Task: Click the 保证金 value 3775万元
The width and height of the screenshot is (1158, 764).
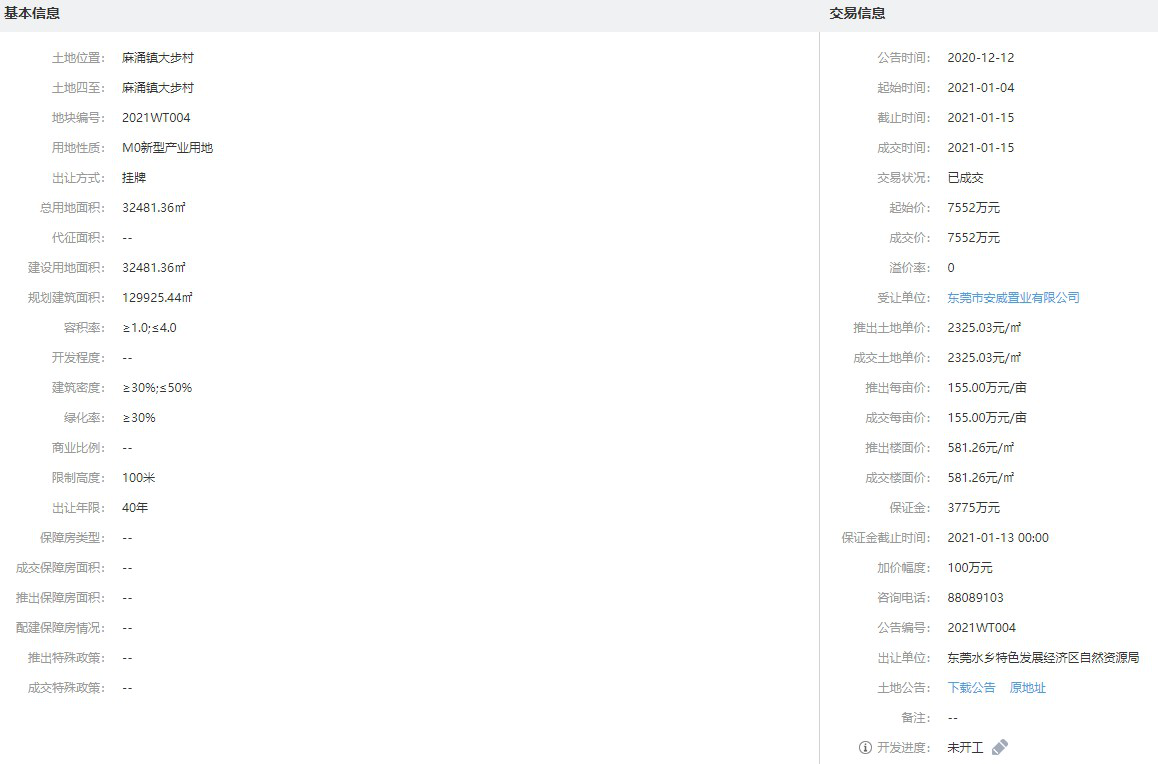Action: pos(973,508)
